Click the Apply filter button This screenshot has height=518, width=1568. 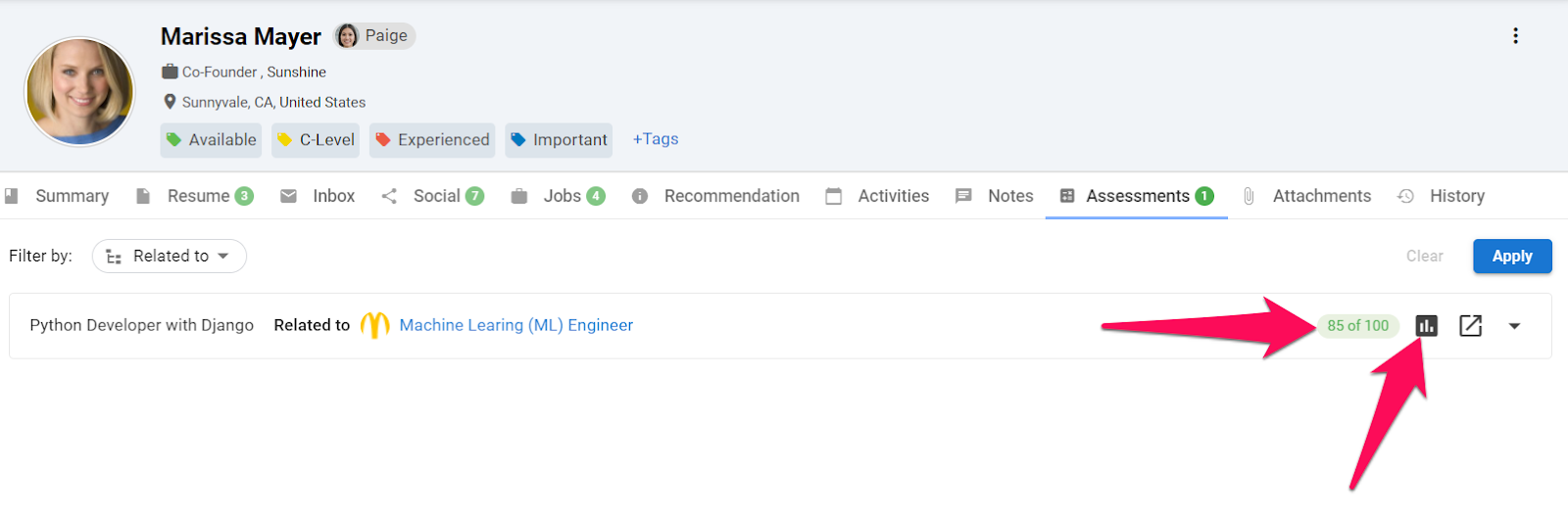pos(1512,257)
